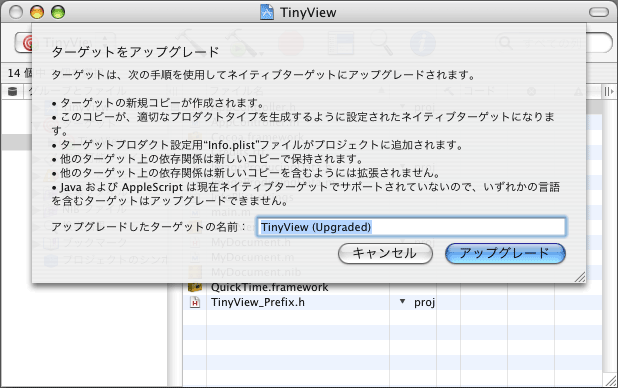Screen dimensions: 618x388
Task: Select the QuickTime.framework file row
Action: (392, 287)
